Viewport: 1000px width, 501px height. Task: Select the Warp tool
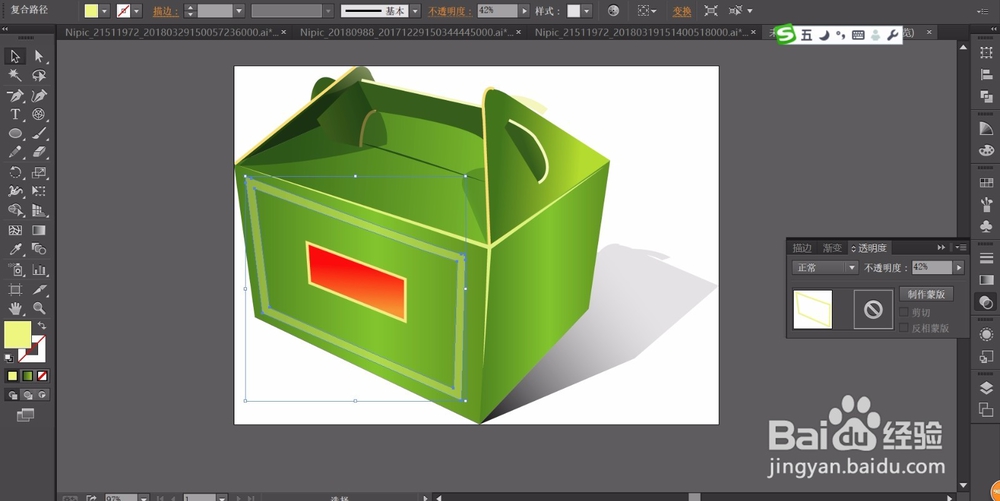(x=15, y=191)
